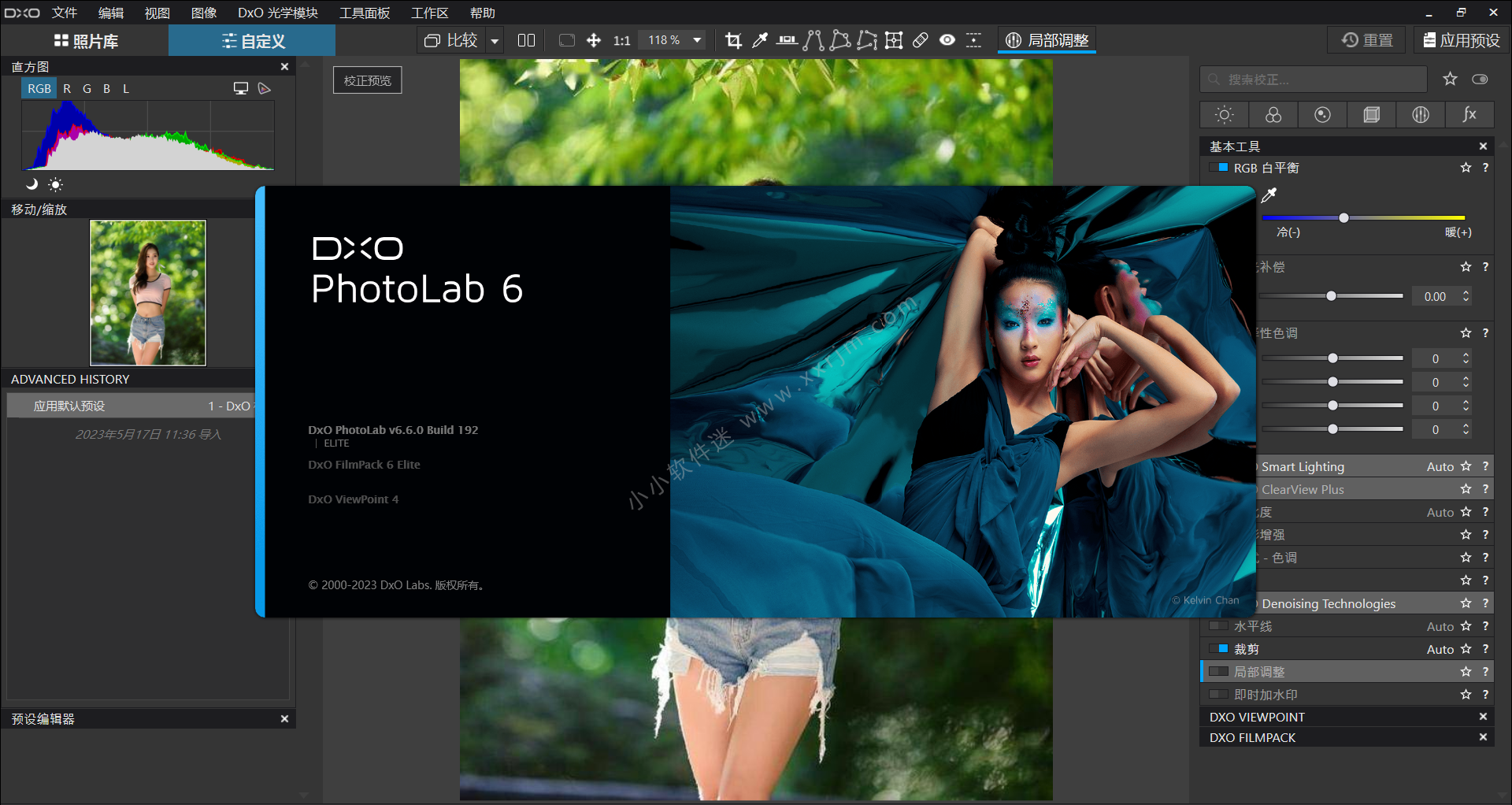Screen dimensions: 1512x805
Task: Show the fx Effects palette
Action: click(x=1469, y=115)
